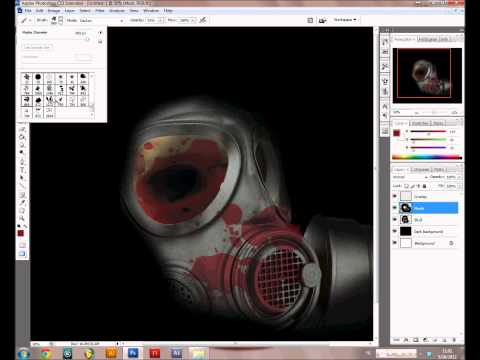Hide the Dark background layer

pos(395,231)
